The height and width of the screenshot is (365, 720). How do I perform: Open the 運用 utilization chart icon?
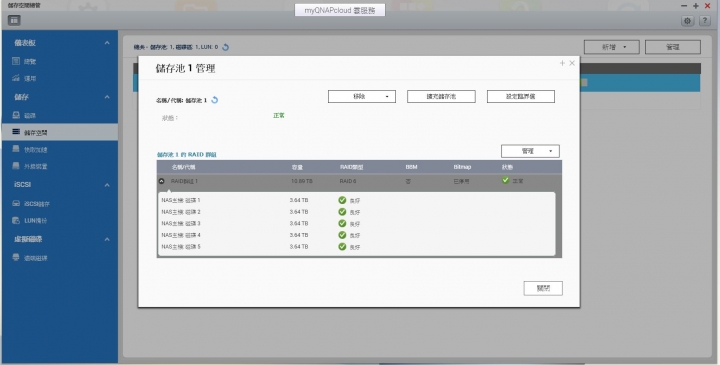(x=16, y=78)
